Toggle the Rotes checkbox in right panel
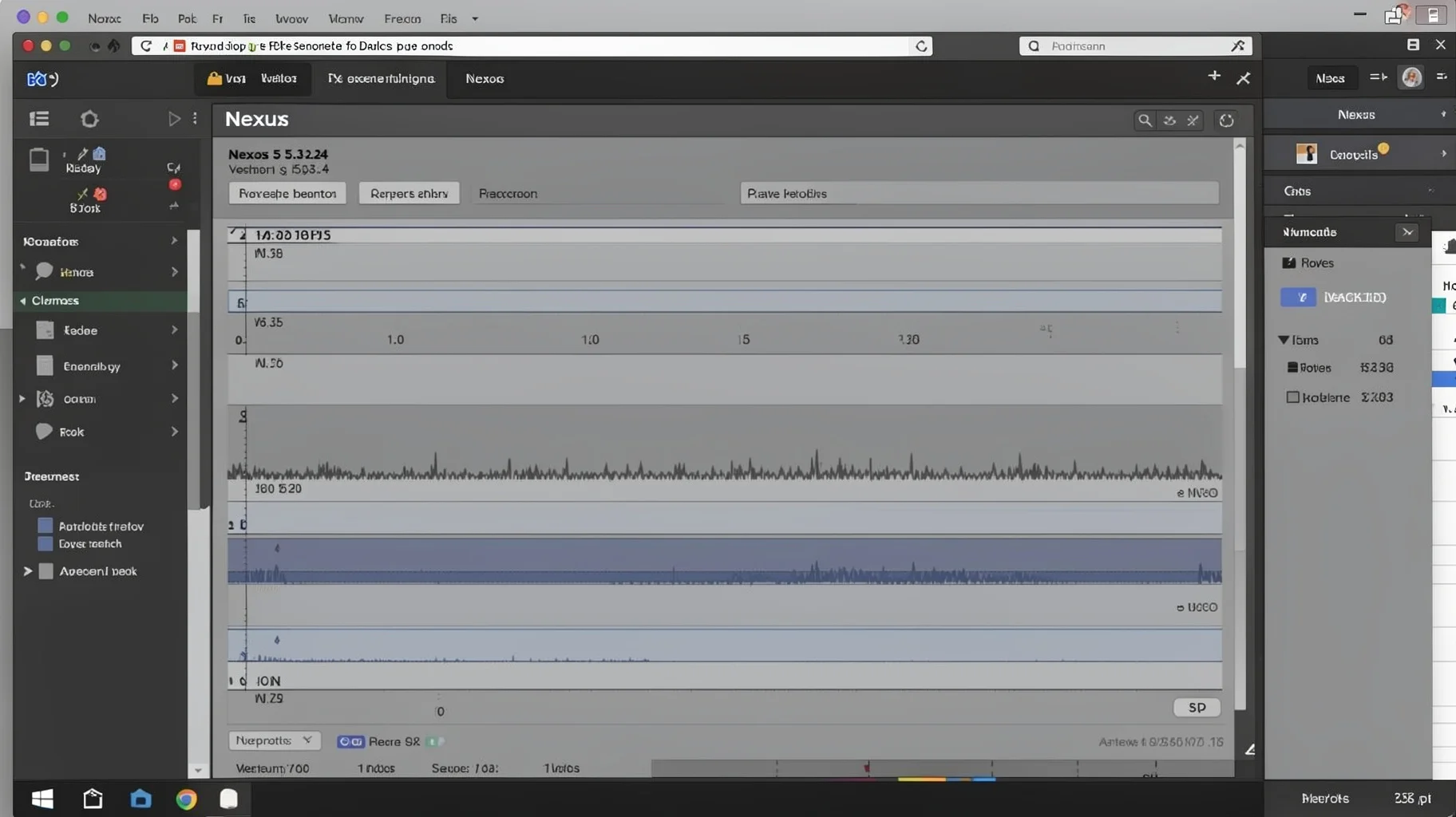Viewport: 1456px width, 817px height. pos(1292,368)
